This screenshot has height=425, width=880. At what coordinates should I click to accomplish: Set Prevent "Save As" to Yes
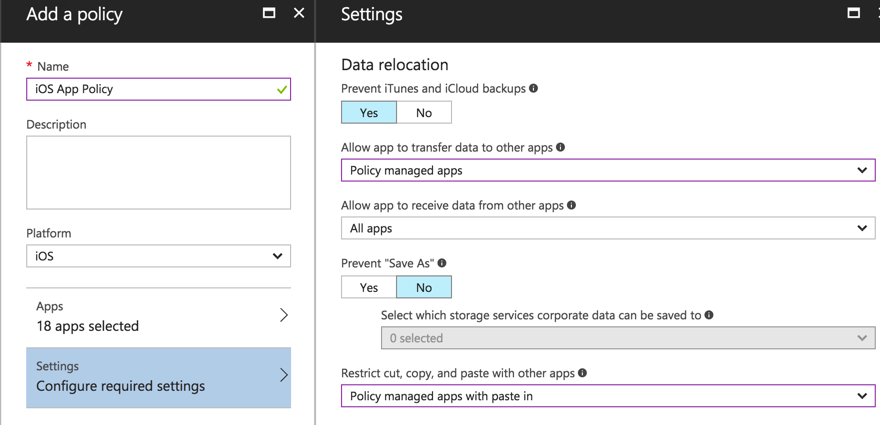pyautogui.click(x=369, y=287)
